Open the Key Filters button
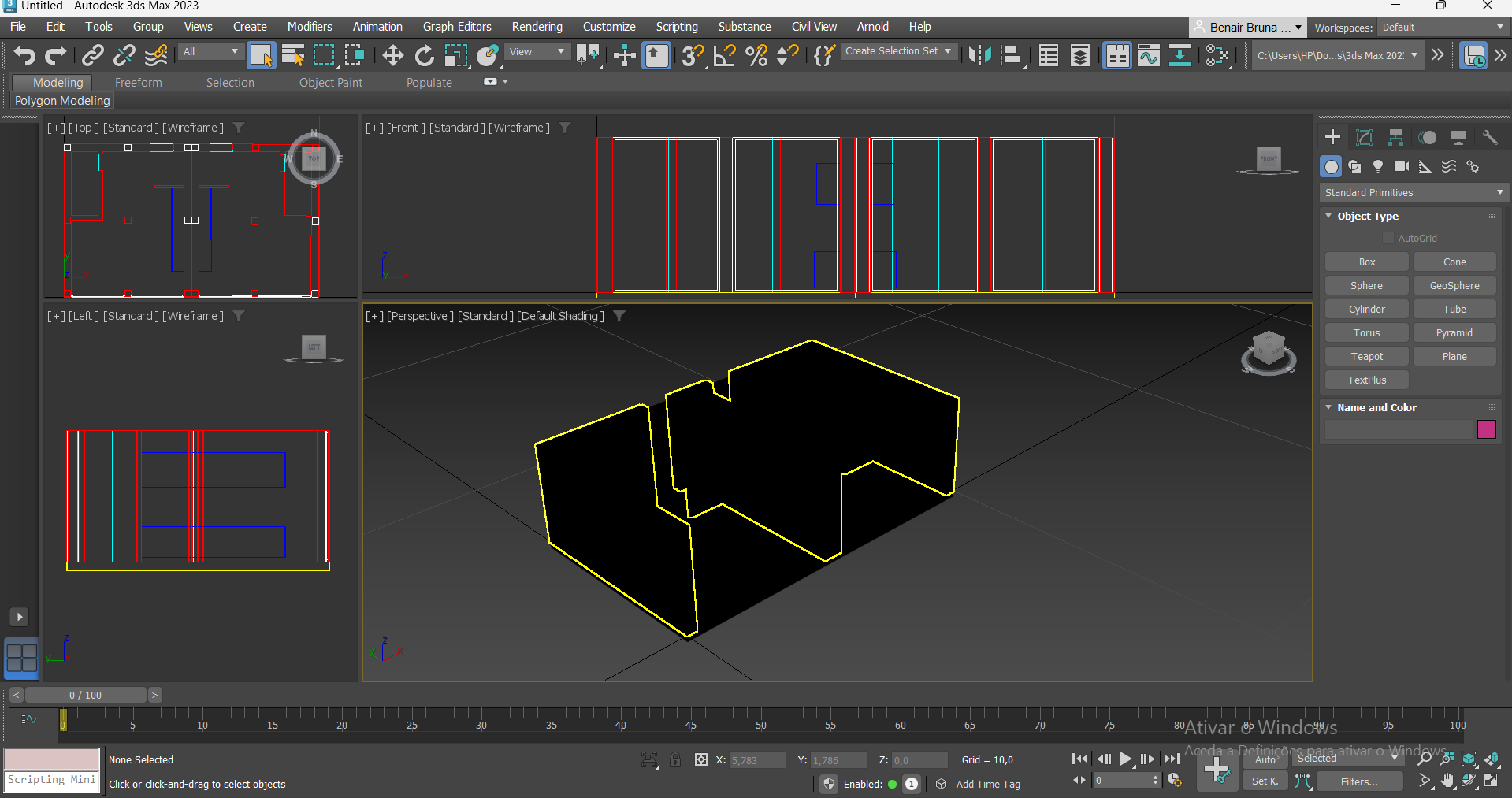 tap(1359, 781)
